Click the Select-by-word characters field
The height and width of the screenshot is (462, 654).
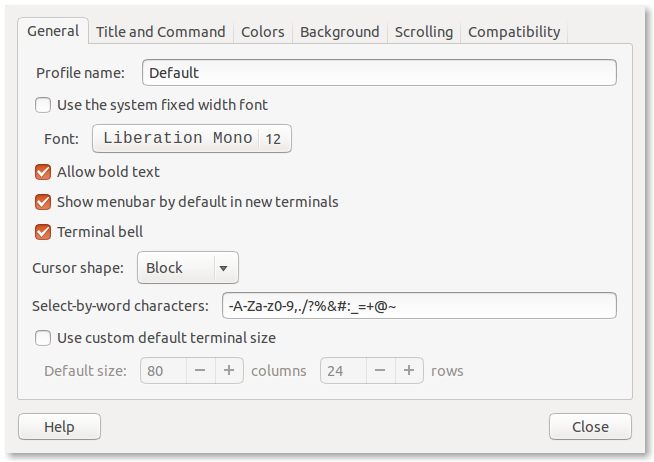419,306
